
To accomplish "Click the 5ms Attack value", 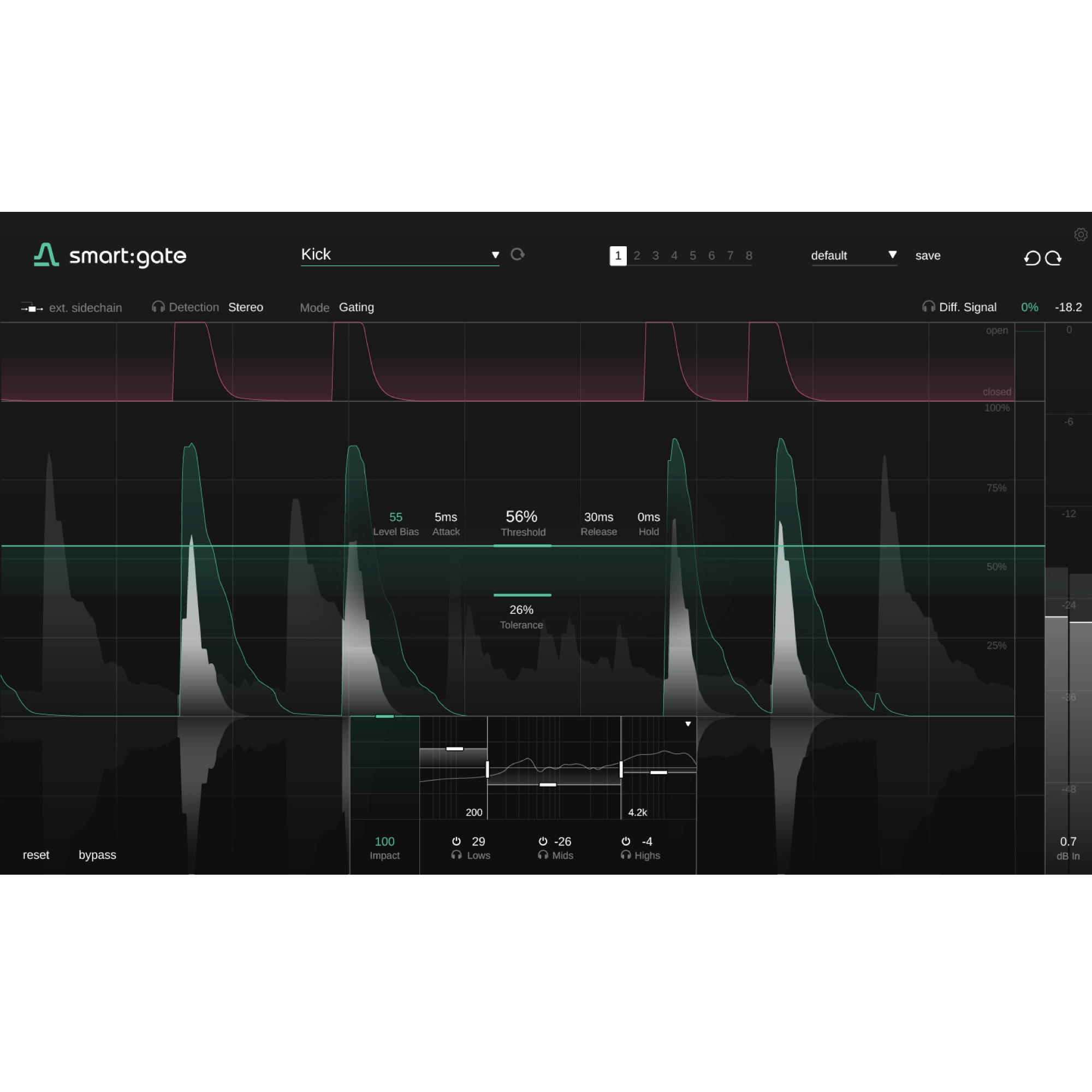I will coord(446,517).
